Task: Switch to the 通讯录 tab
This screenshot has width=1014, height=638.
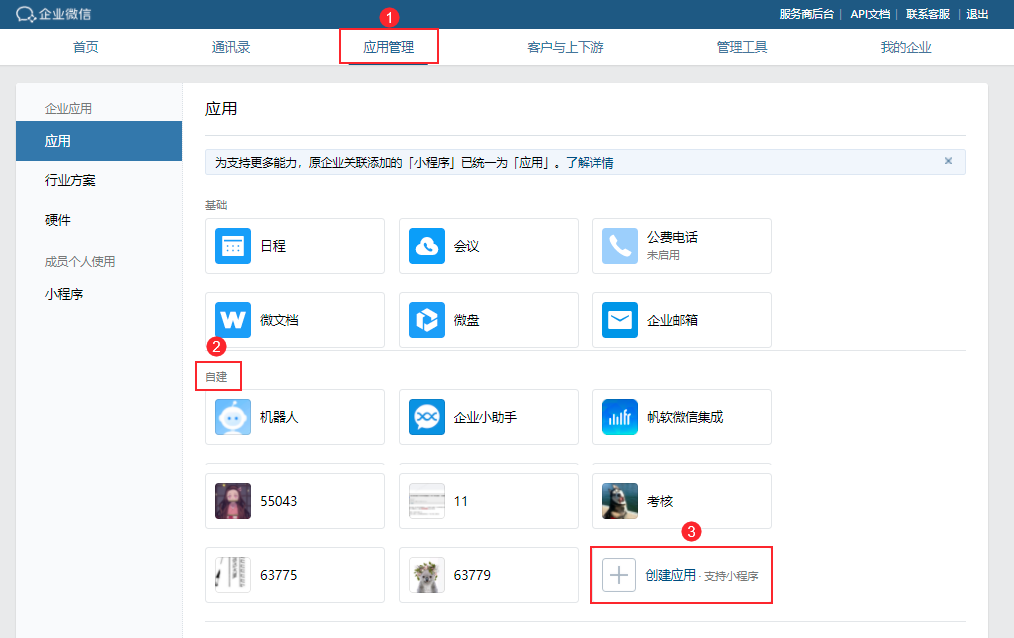Action: tap(231, 47)
